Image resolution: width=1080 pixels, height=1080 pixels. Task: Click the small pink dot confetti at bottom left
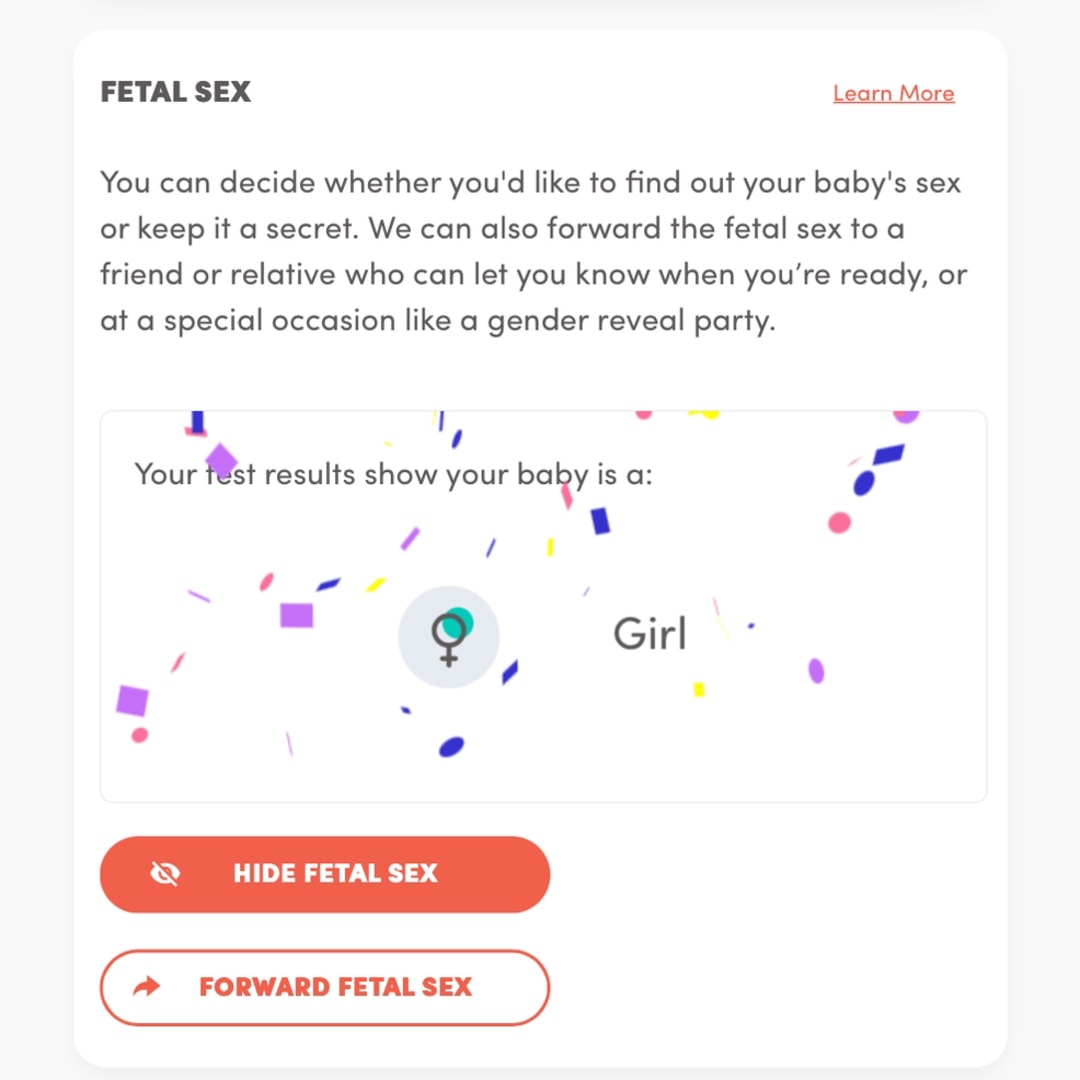140,735
